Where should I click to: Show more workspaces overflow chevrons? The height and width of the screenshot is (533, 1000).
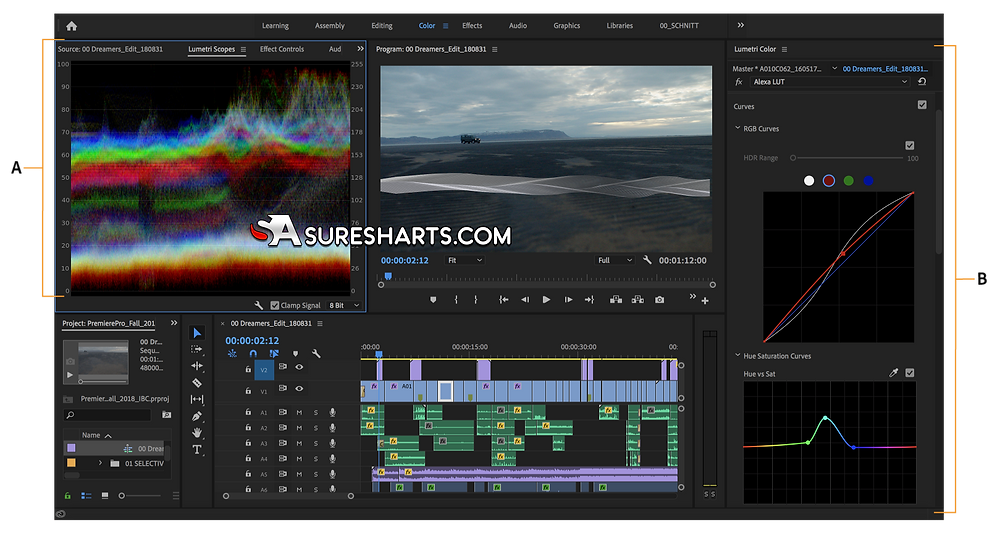click(x=740, y=26)
